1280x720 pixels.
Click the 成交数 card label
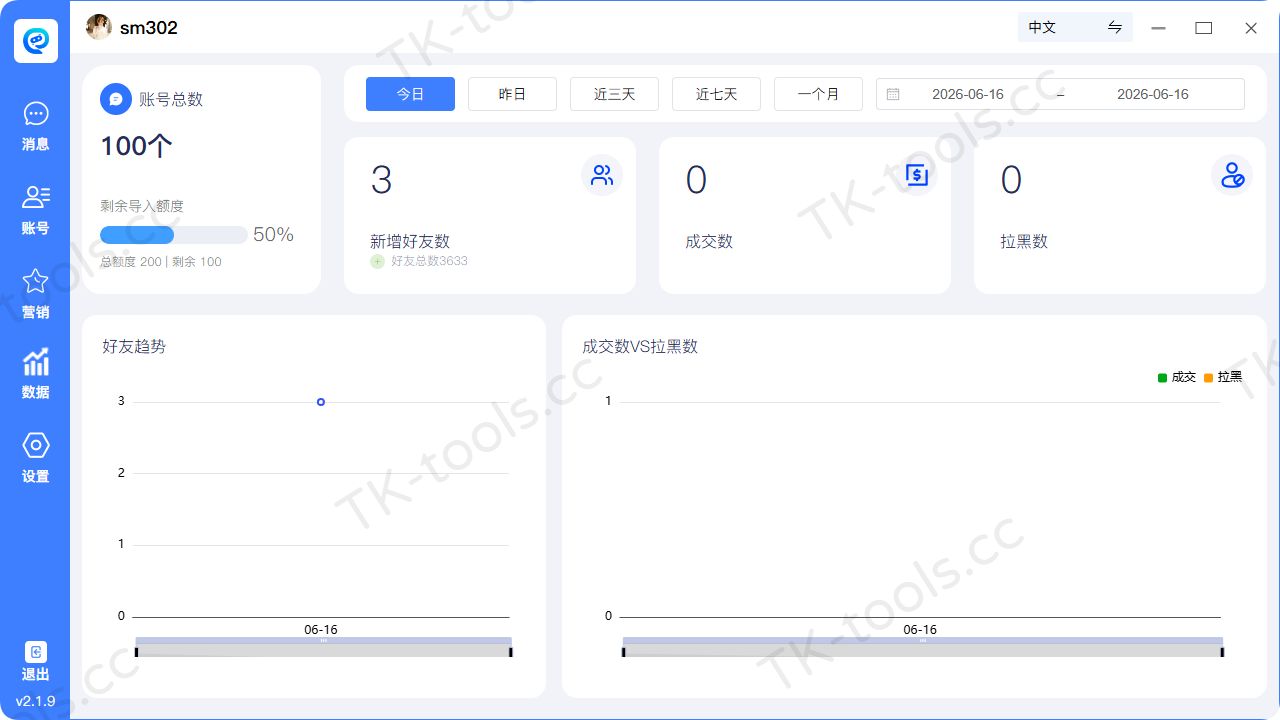(709, 241)
